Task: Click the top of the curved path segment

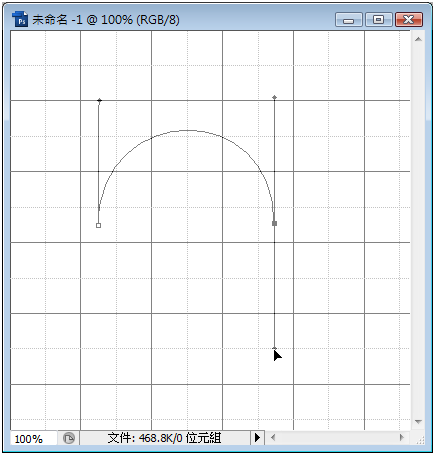Action: pos(187,130)
